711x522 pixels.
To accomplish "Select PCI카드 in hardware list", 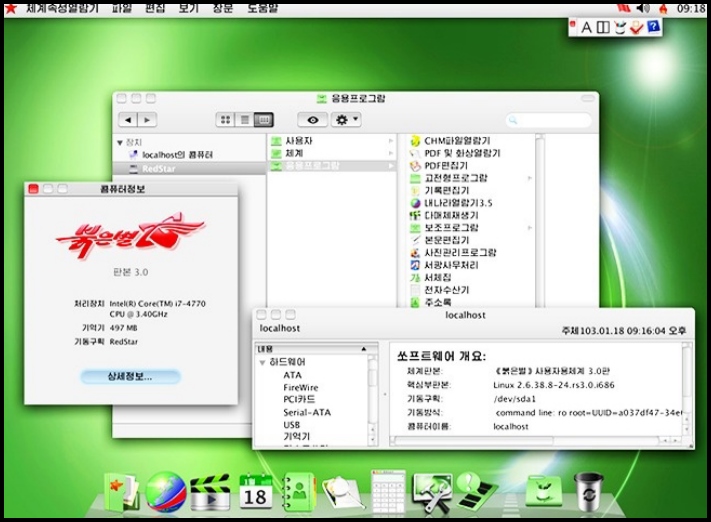I will pyautogui.click(x=299, y=400).
